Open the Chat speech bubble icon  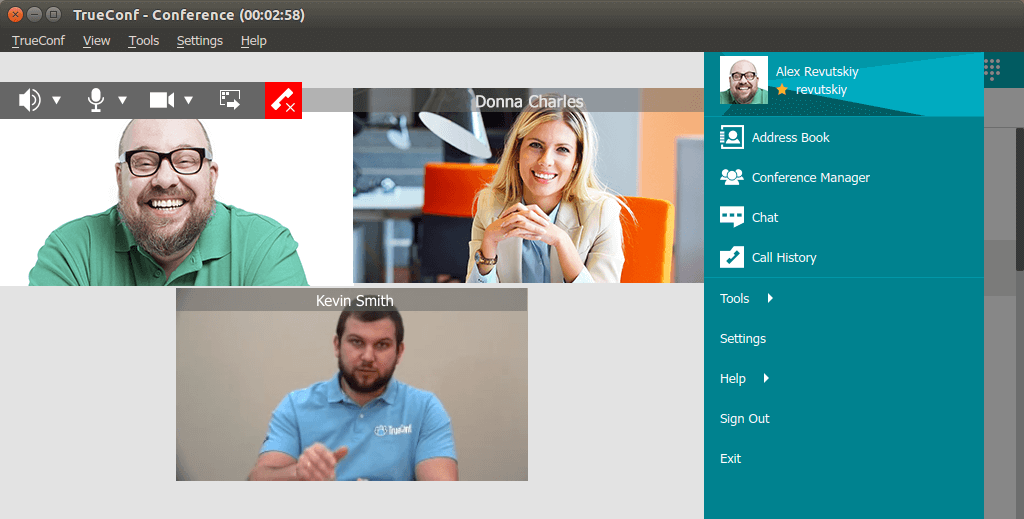click(732, 218)
